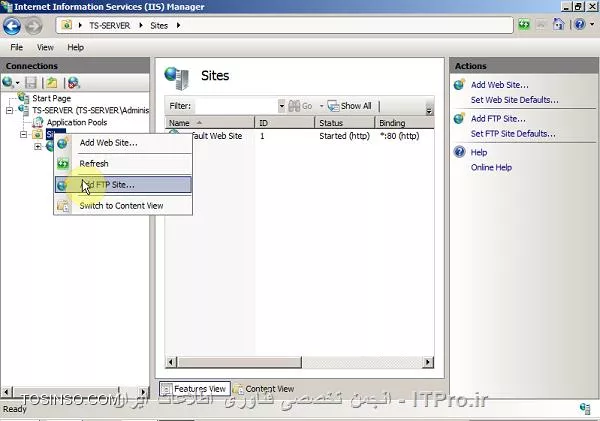Choose Switch to Content View menu entry
The height and width of the screenshot is (421, 600).
[x=123, y=206]
